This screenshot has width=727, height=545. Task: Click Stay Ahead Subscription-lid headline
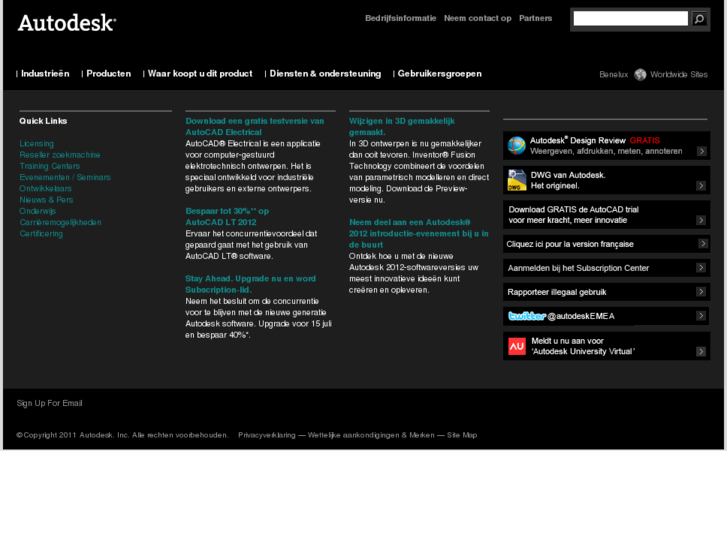coord(250,284)
